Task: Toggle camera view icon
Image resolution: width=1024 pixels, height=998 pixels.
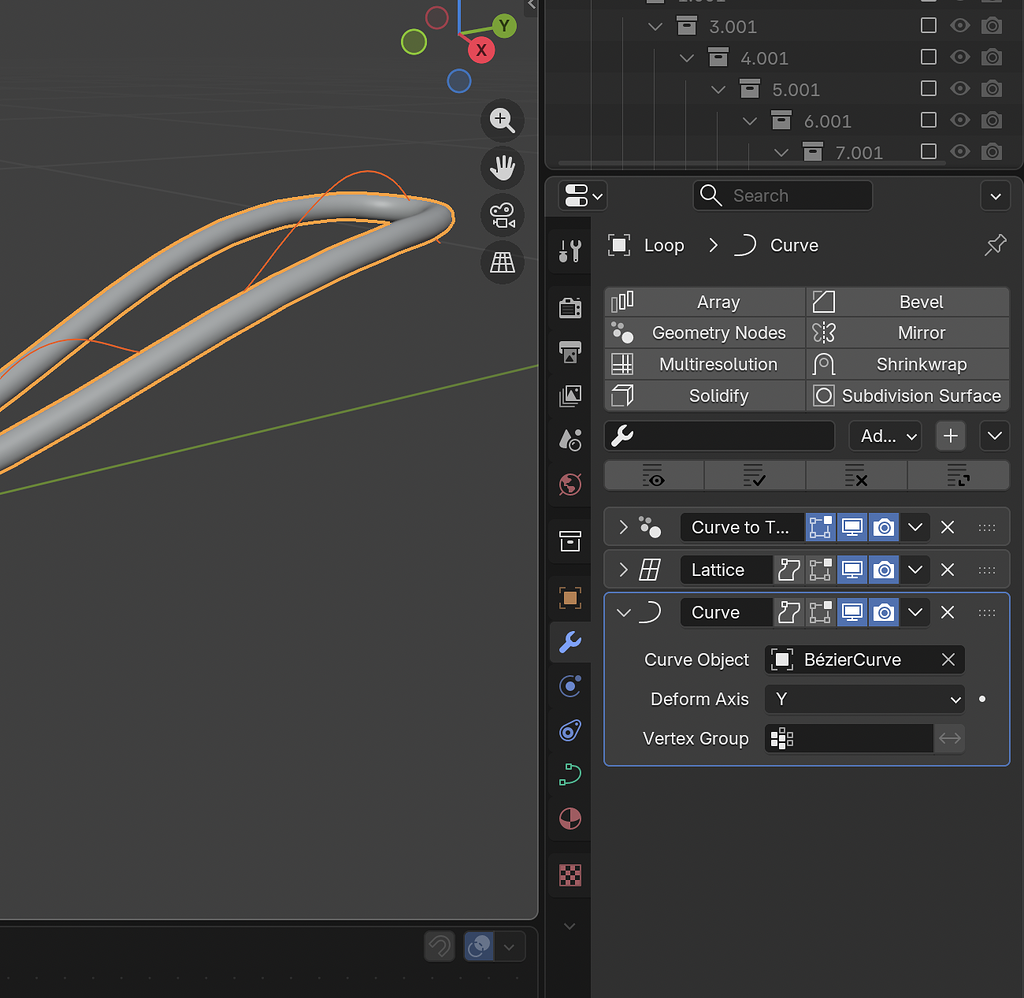Action: (502, 216)
